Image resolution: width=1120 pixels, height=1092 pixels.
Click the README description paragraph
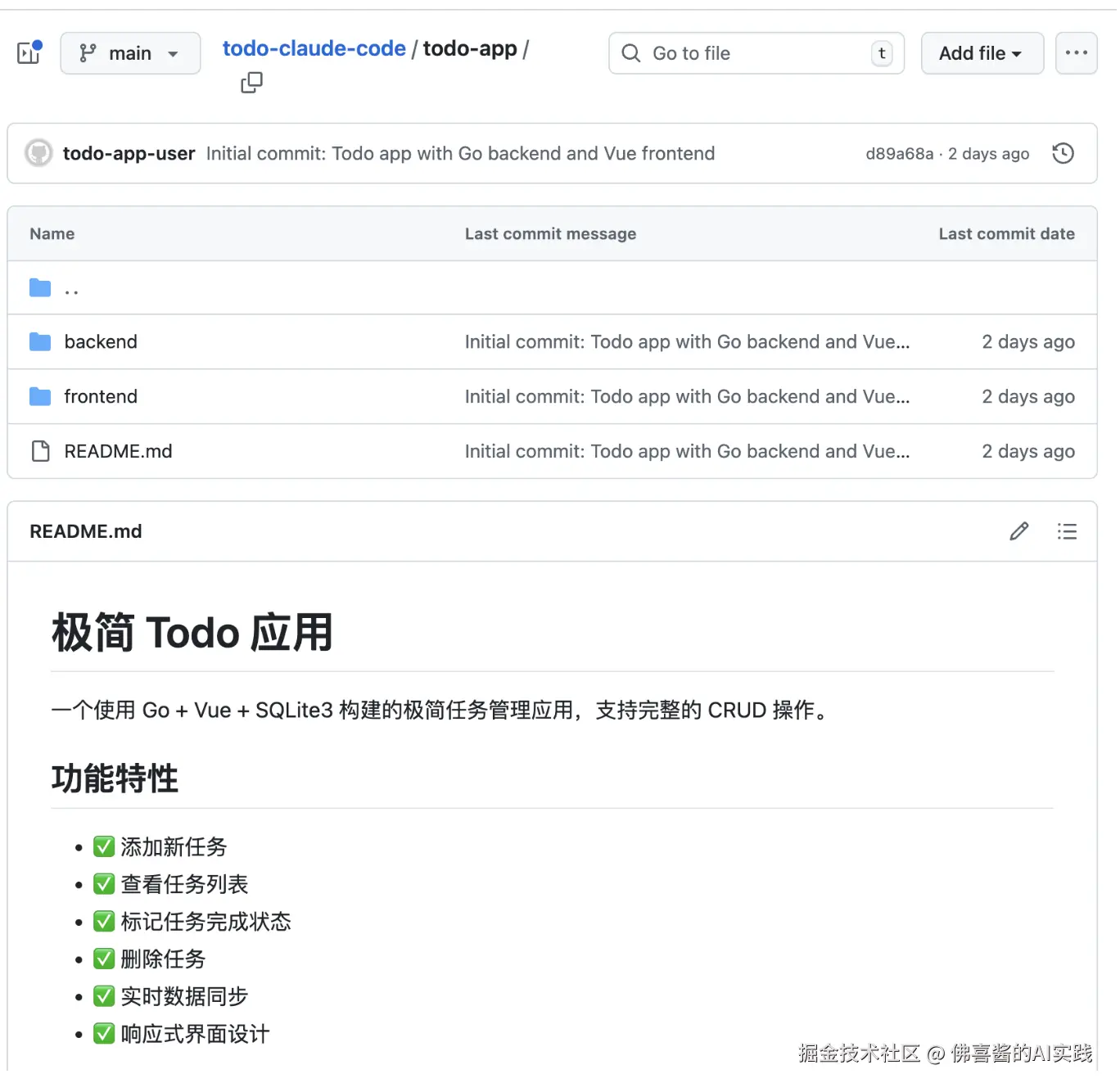tap(442, 710)
